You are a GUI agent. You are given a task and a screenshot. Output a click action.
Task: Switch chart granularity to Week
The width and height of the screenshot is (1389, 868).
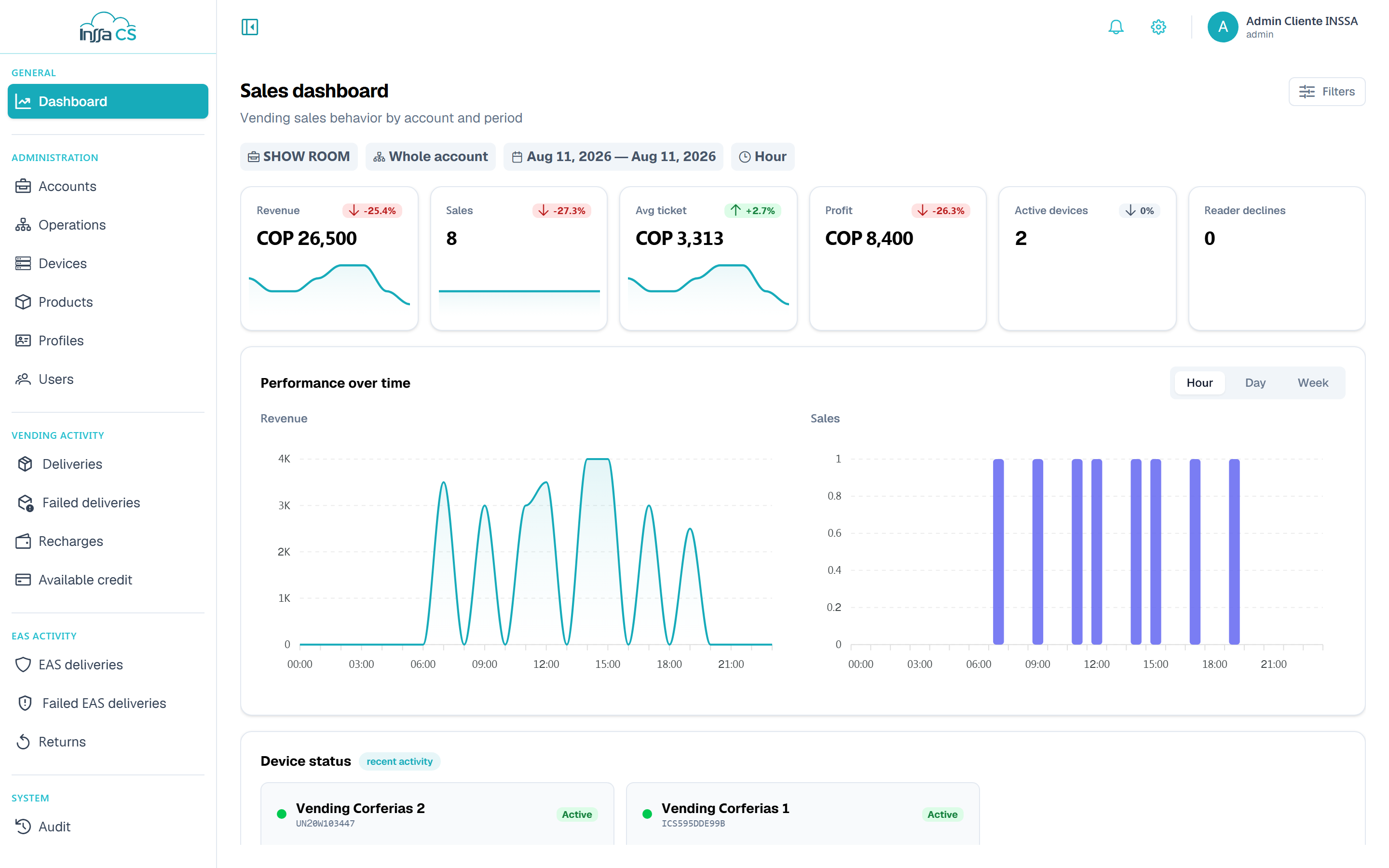[x=1313, y=383]
